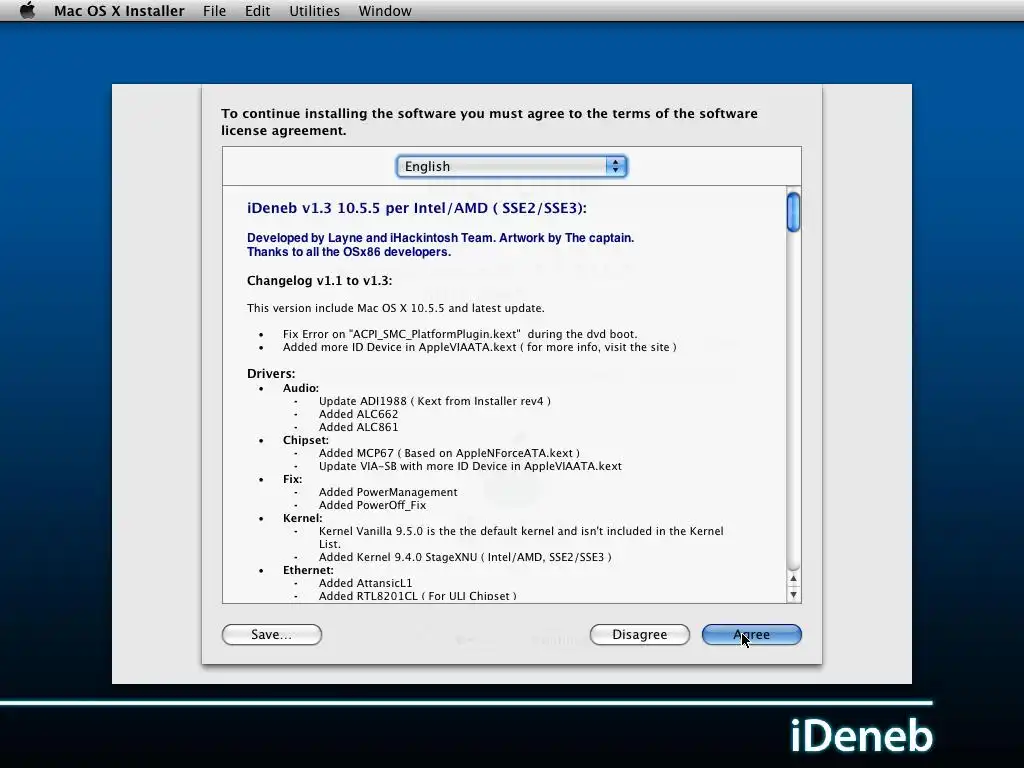Open the File menu
This screenshot has height=768, width=1024.
point(214,11)
